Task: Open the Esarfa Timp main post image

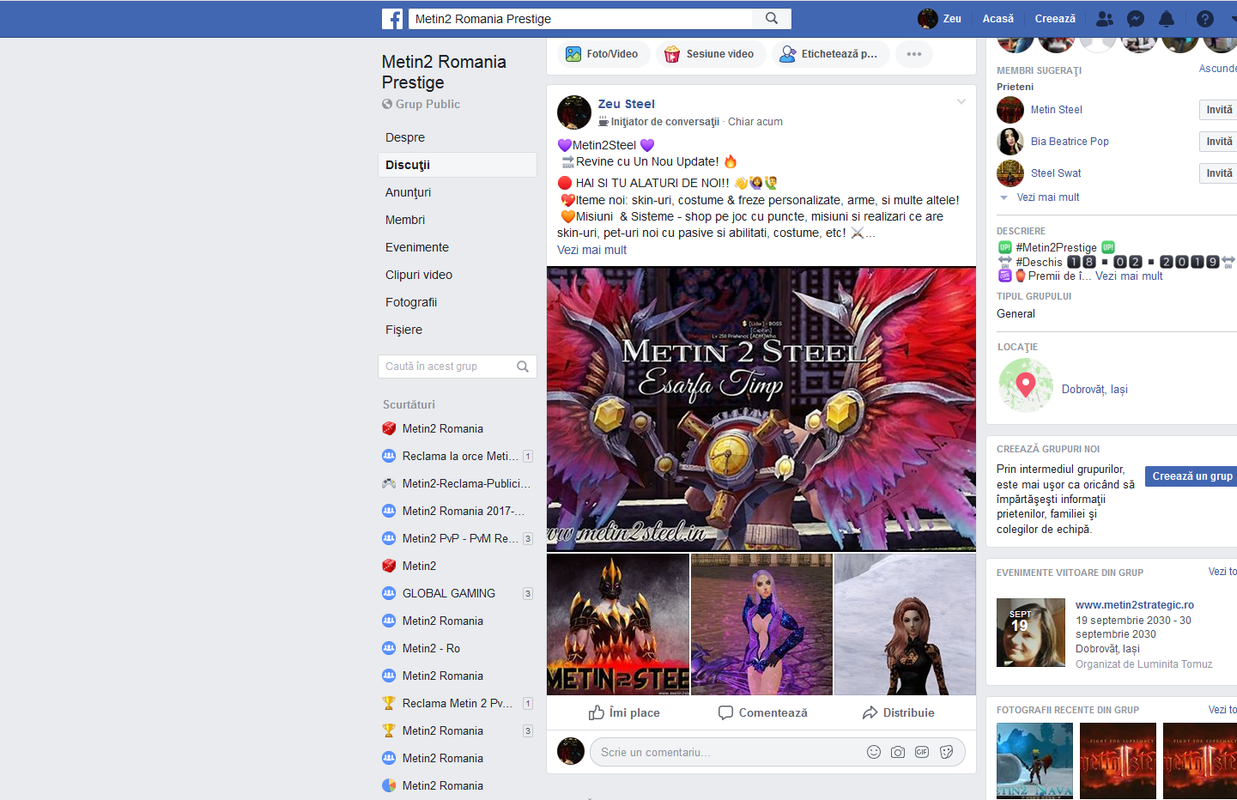Action: click(761, 408)
